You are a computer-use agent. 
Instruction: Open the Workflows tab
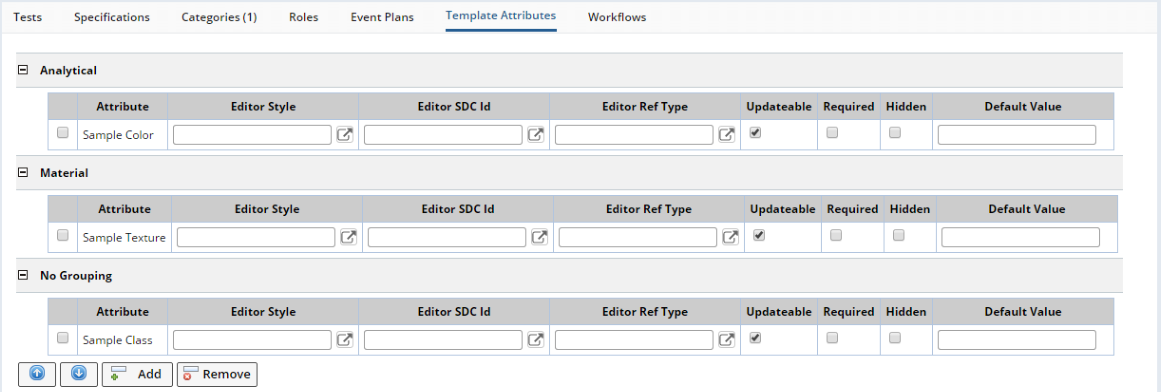tap(617, 17)
